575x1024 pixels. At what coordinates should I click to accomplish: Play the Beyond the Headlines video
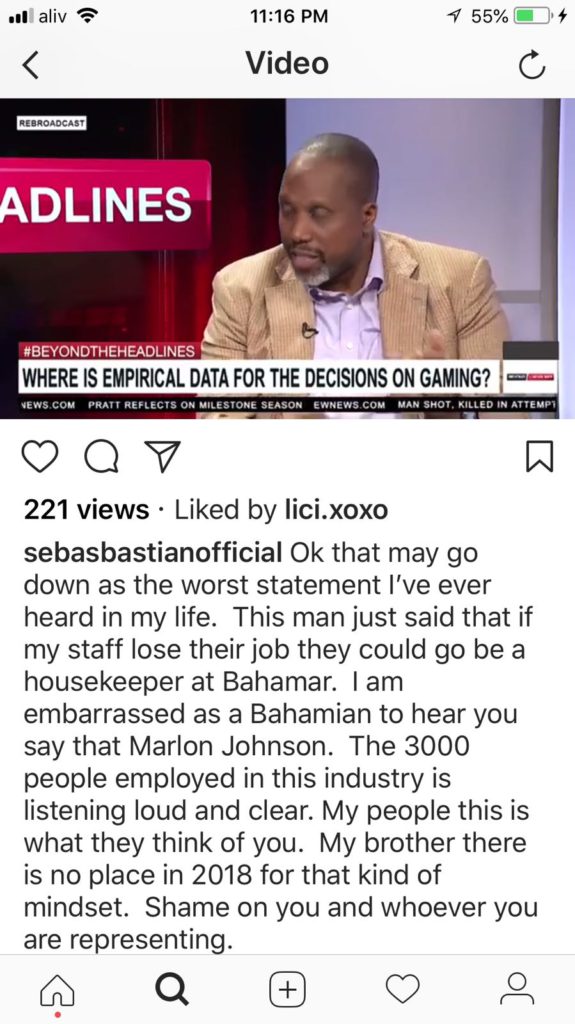[288, 259]
